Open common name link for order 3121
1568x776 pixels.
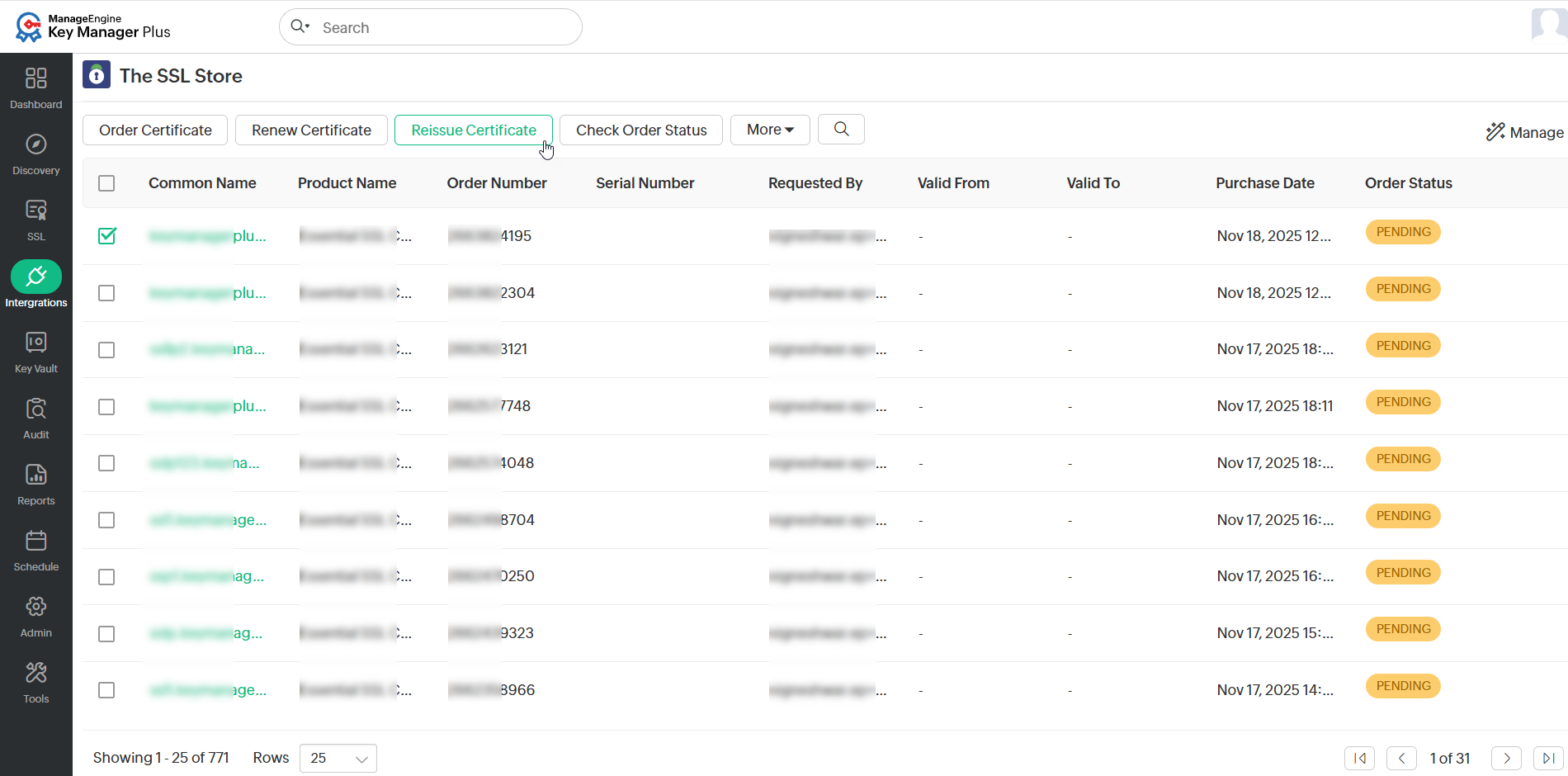coord(207,349)
